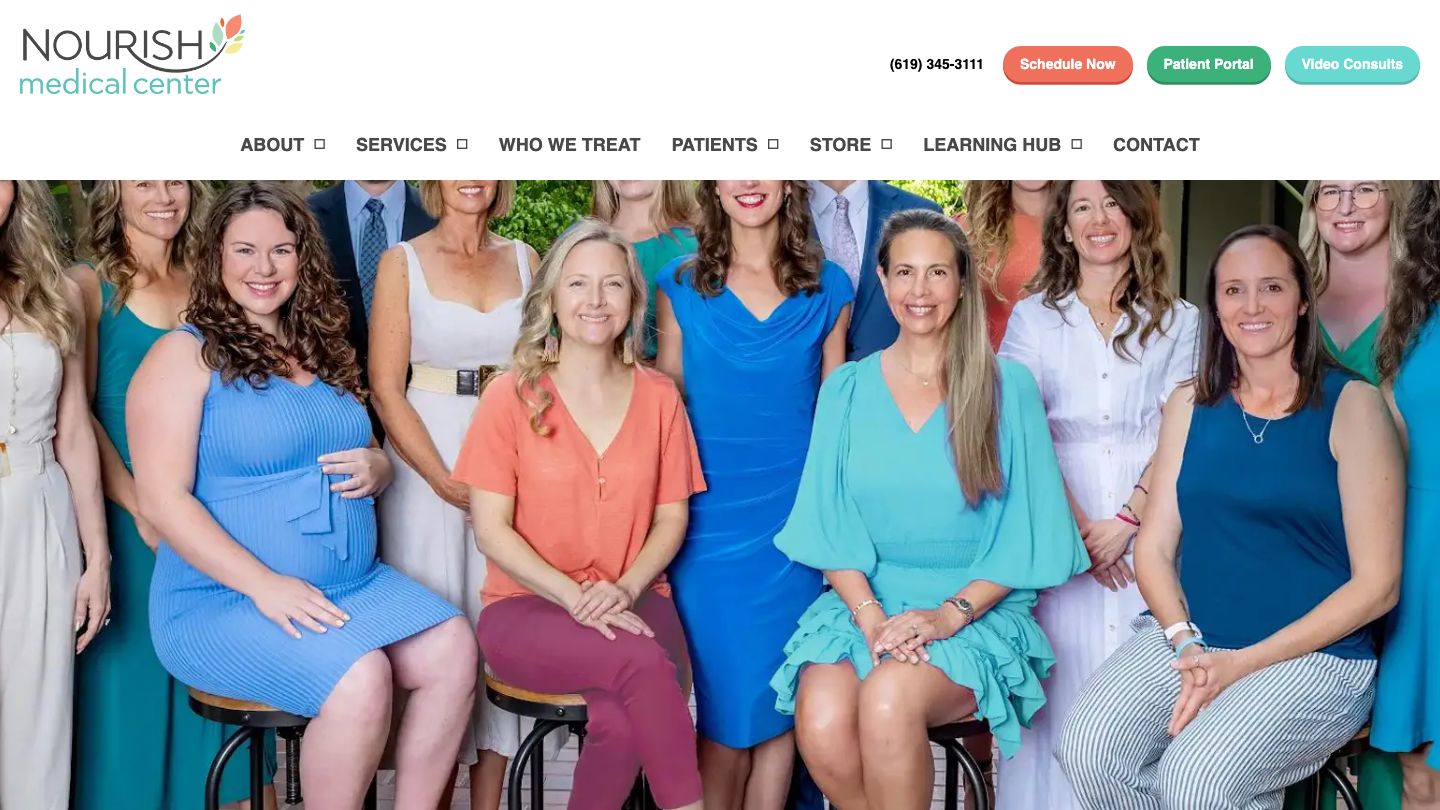Image resolution: width=1440 pixels, height=810 pixels.
Task: Go to the Who We Treat page
Action: pos(570,145)
